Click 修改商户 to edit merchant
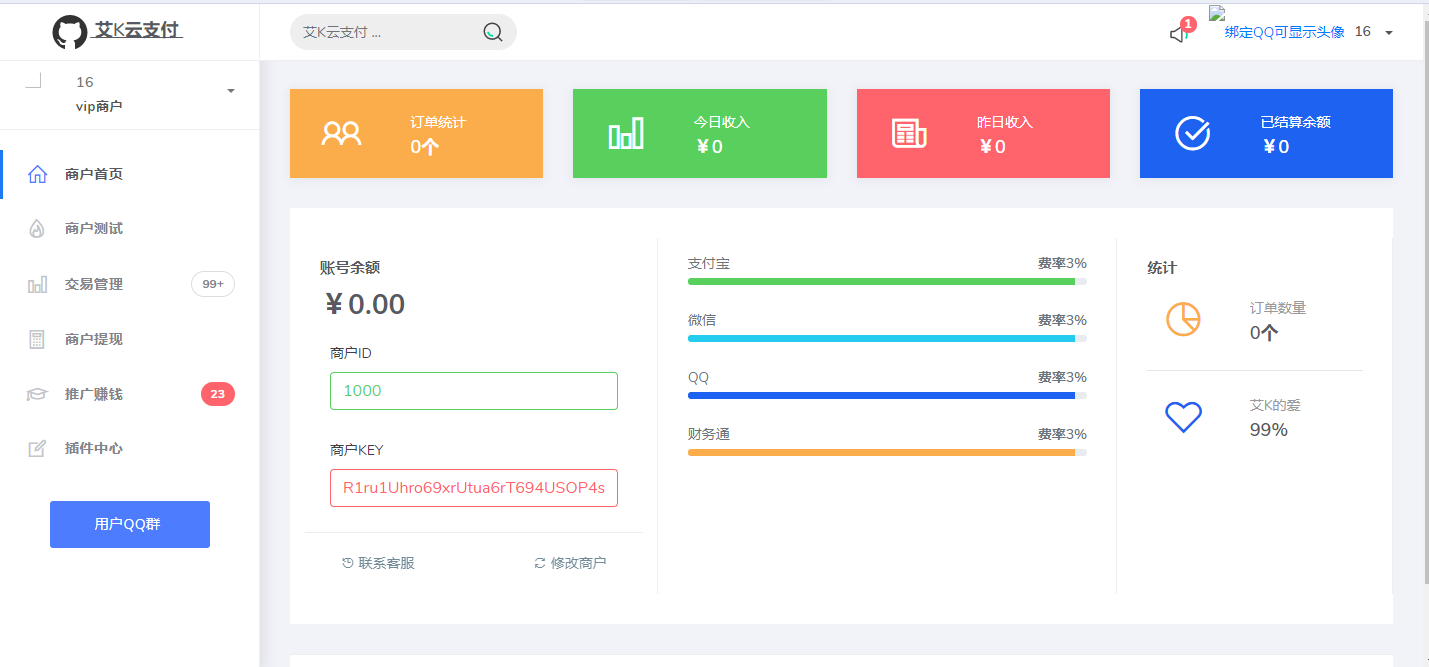1429x667 pixels. click(x=570, y=562)
